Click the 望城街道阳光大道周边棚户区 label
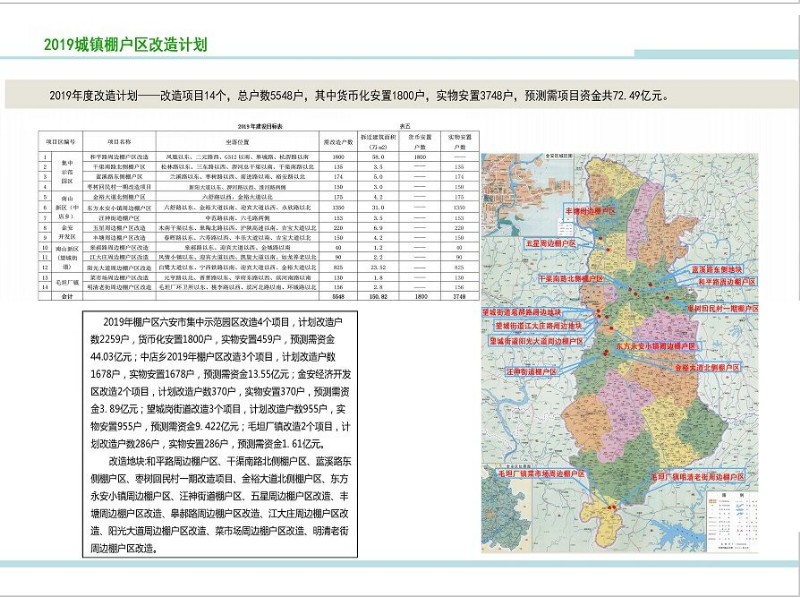Image resolution: width=800 pixels, height=598 pixels. [537, 340]
